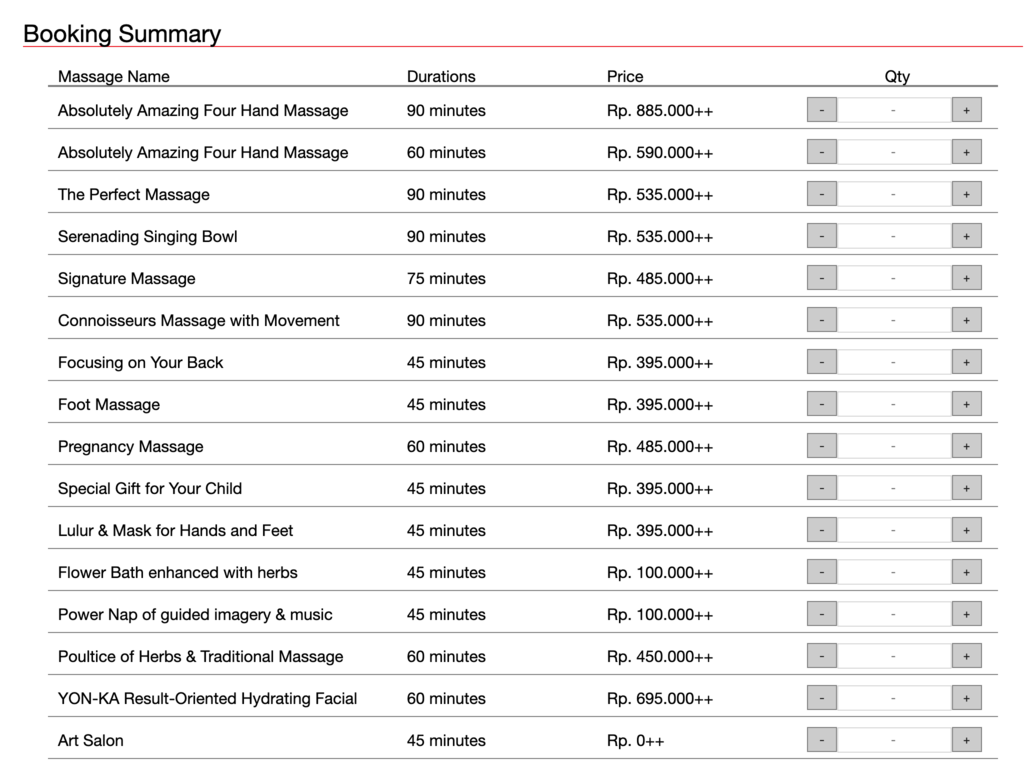Remove one Special Gift for Your Child
This screenshot has height=778, width=1024.
click(822, 488)
